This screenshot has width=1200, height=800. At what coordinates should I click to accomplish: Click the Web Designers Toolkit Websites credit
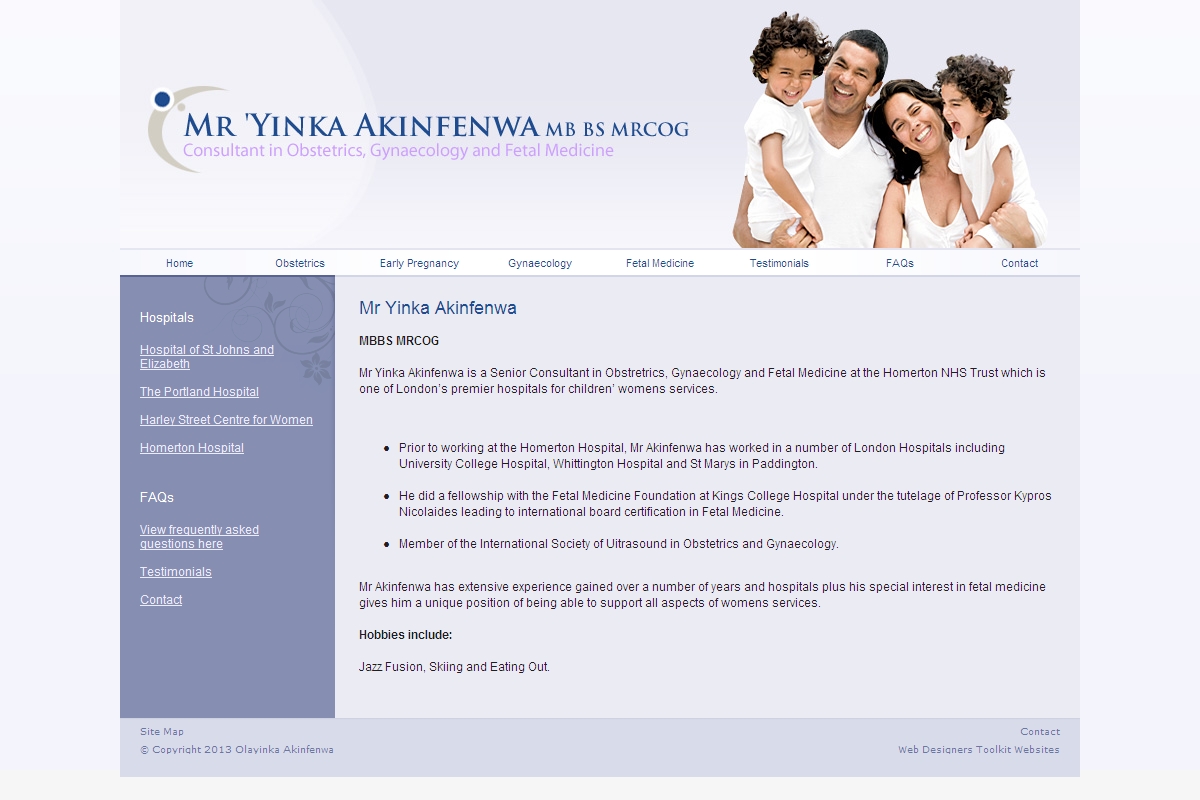pyautogui.click(x=980, y=748)
